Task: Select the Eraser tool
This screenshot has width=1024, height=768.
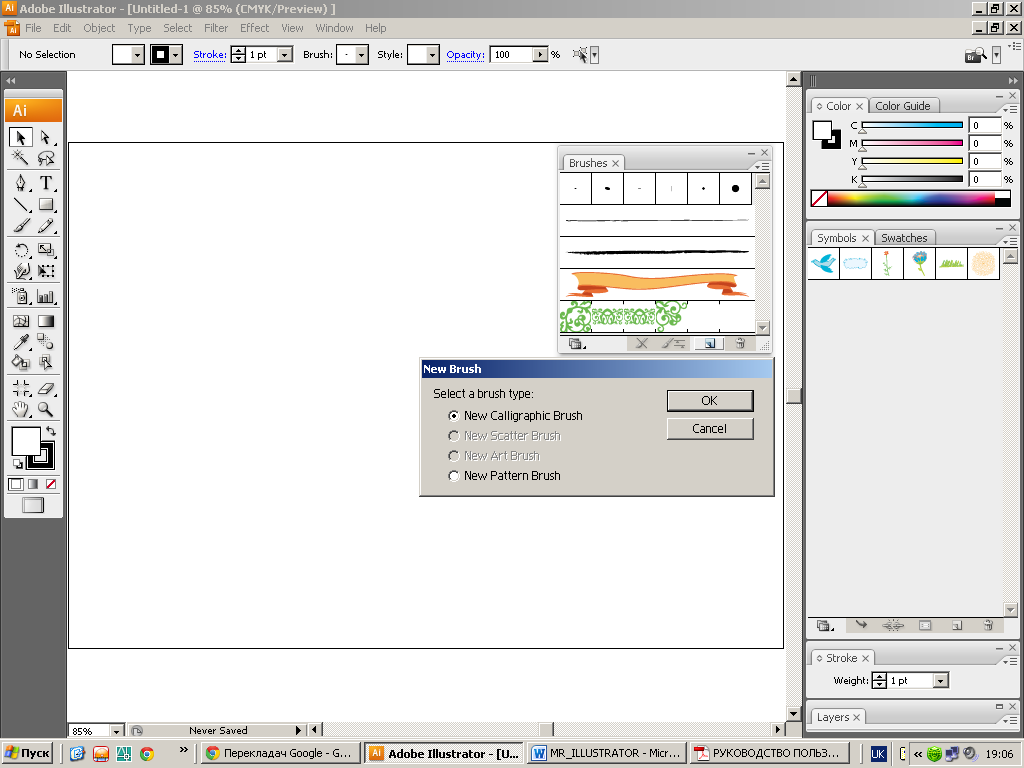Action: pyautogui.click(x=46, y=389)
